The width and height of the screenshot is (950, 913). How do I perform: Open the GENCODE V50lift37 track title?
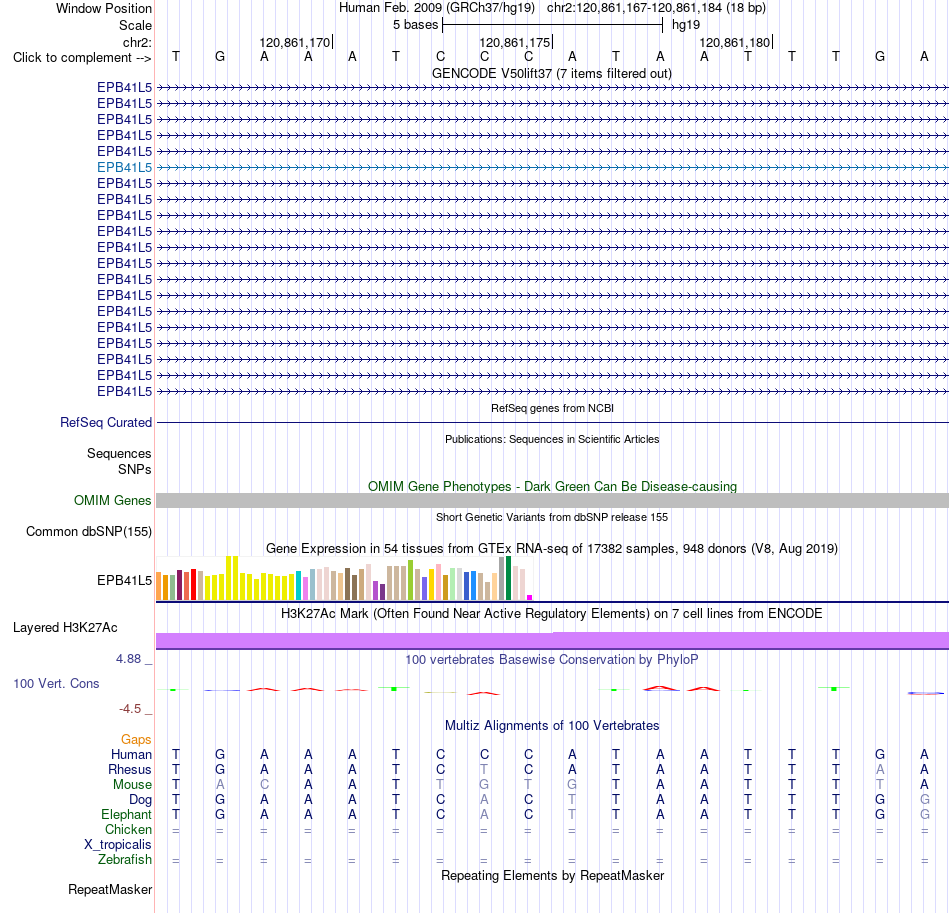point(551,73)
